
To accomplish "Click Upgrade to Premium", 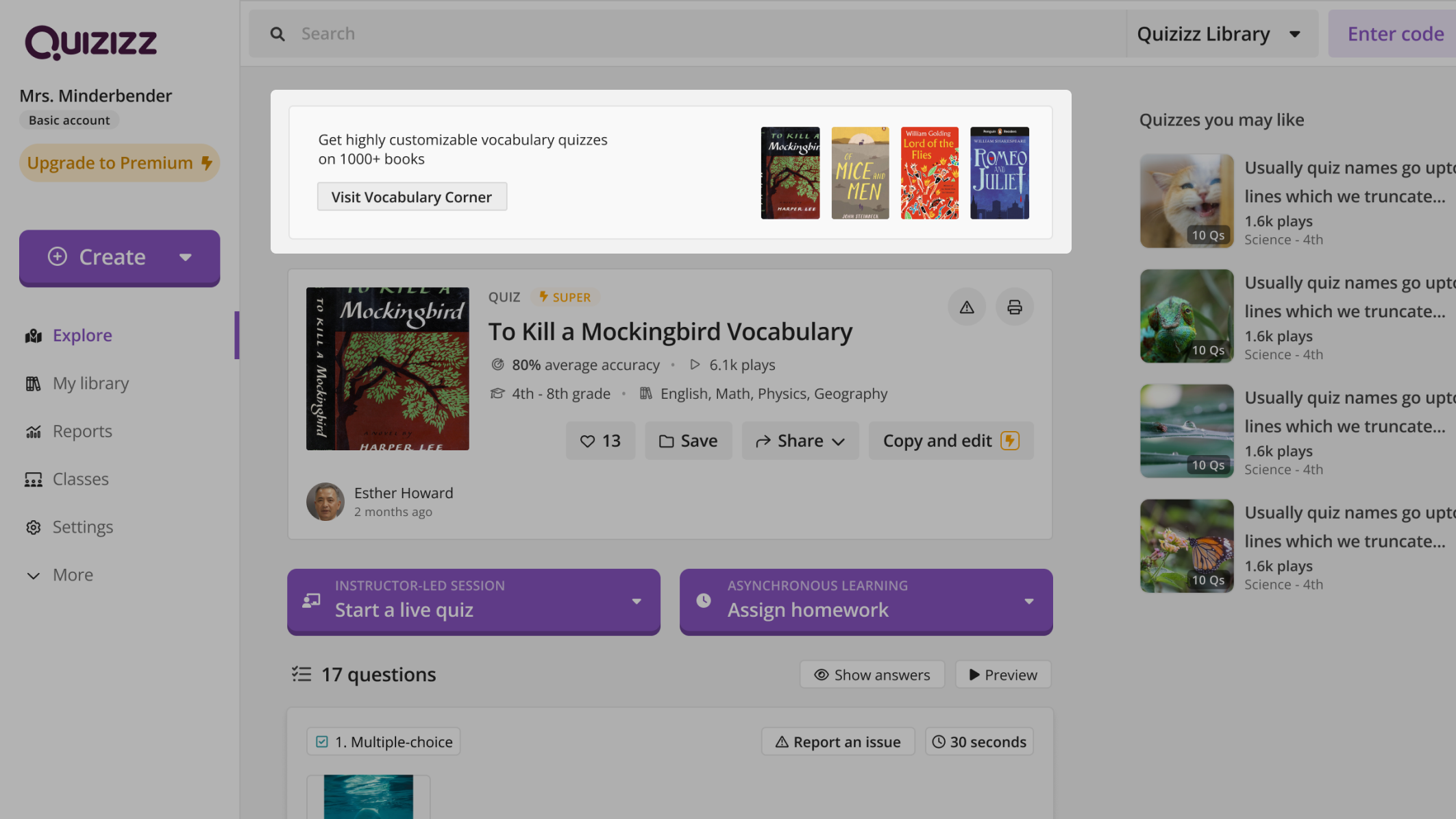I will coord(119,163).
